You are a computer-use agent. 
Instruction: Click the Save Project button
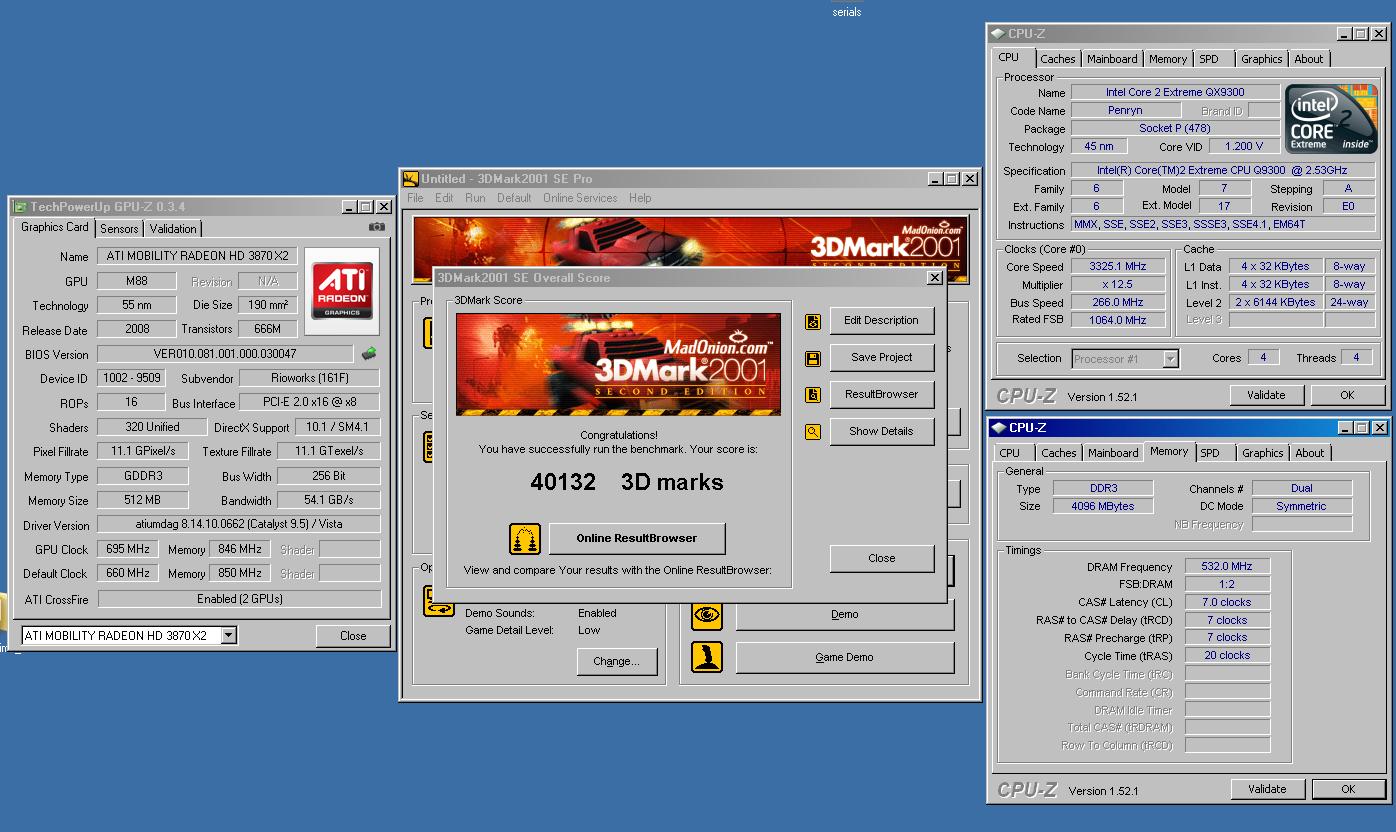click(x=881, y=357)
